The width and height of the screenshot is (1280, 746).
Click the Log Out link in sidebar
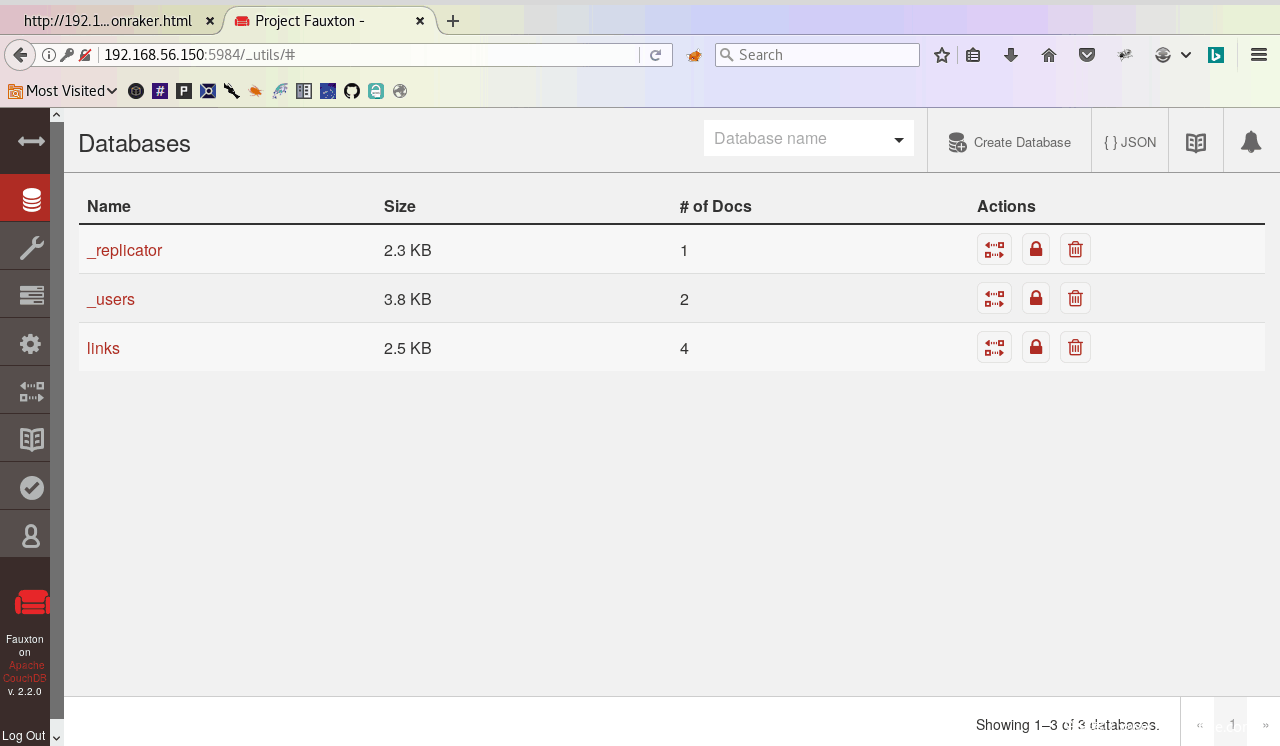(24, 736)
